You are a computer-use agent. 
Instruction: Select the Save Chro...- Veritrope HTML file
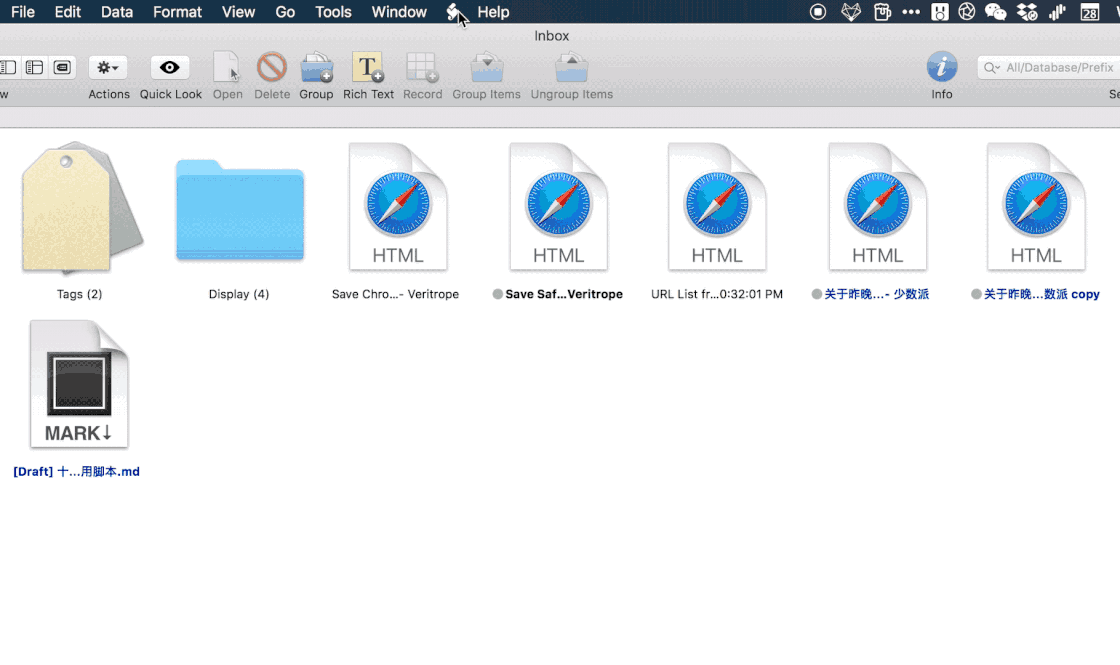click(x=398, y=207)
